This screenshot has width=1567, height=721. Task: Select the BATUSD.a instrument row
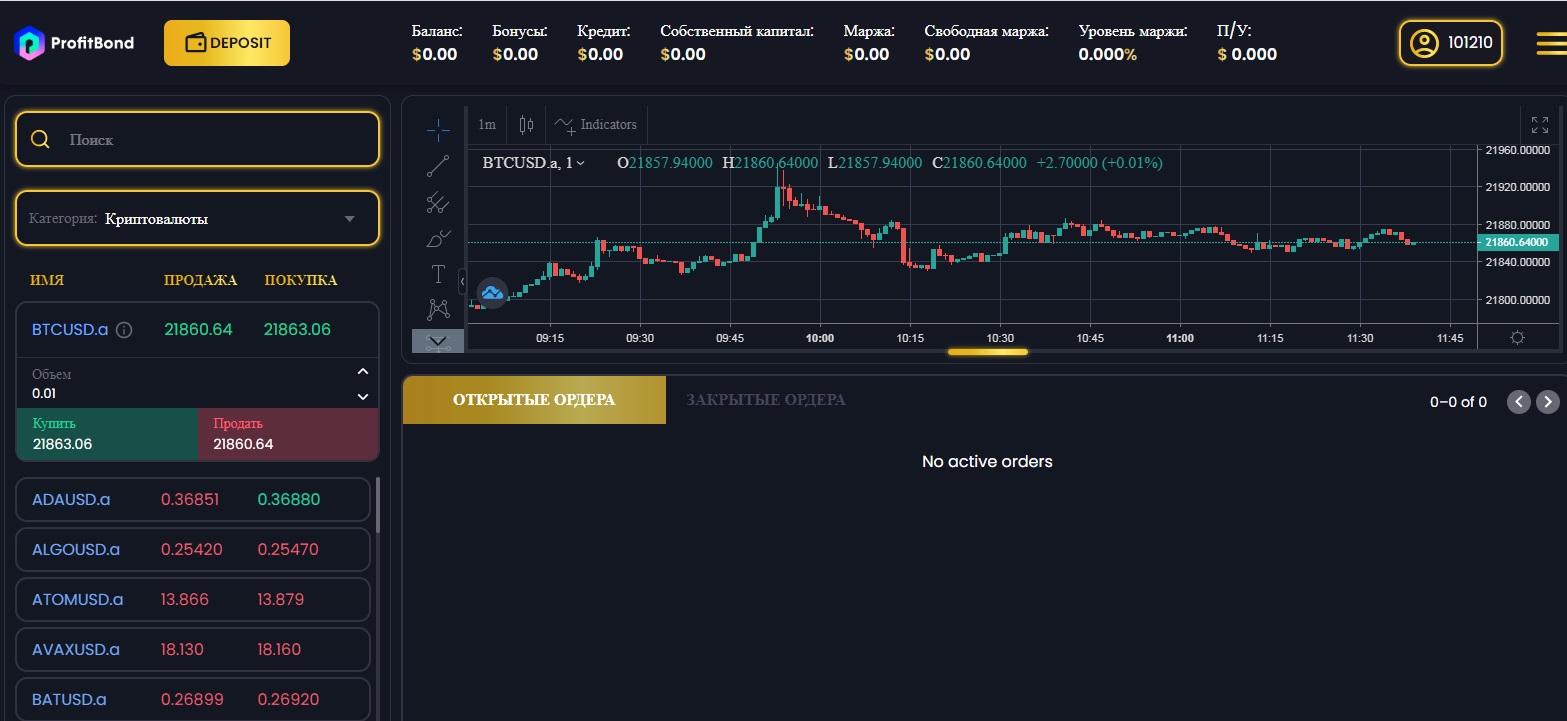193,699
